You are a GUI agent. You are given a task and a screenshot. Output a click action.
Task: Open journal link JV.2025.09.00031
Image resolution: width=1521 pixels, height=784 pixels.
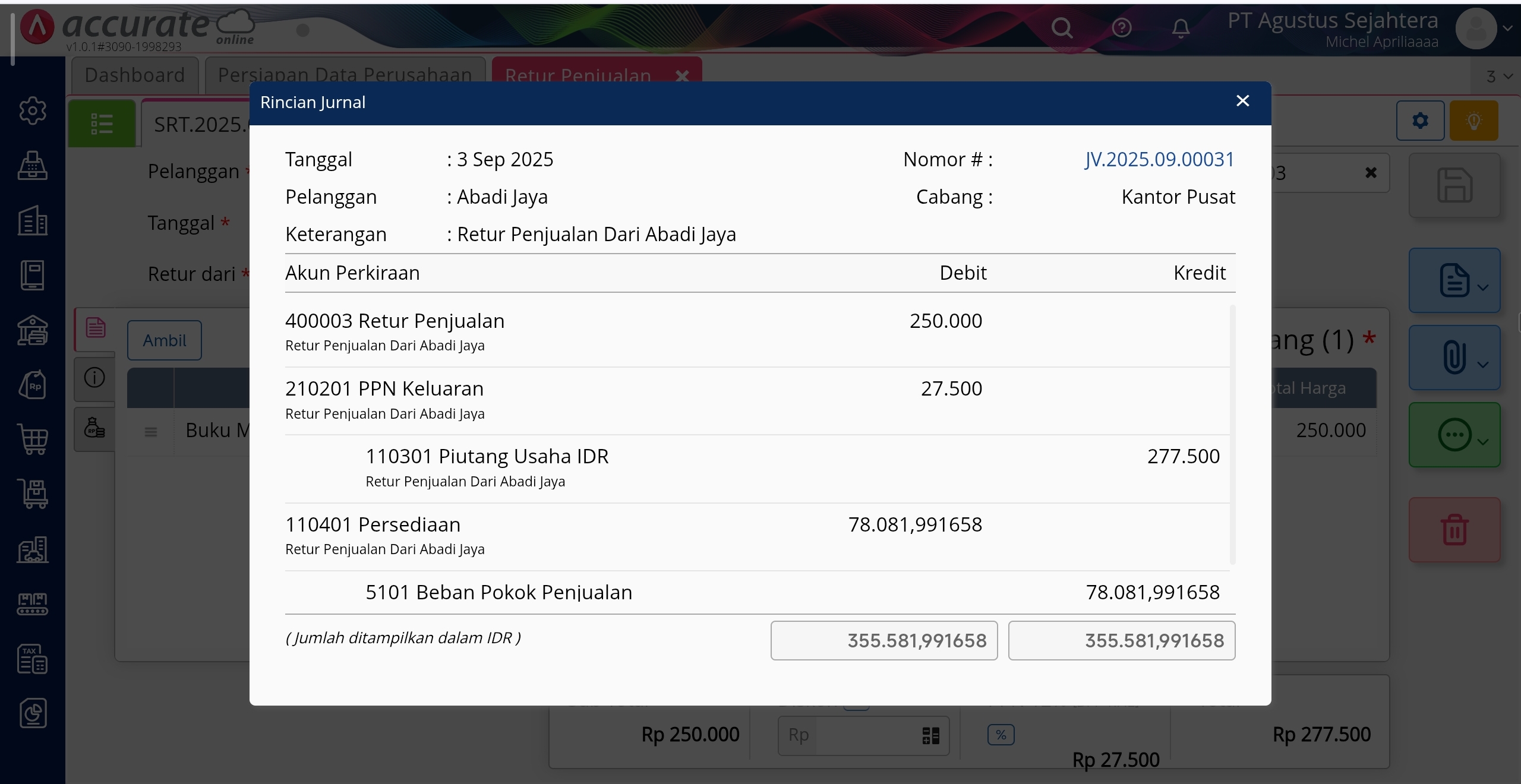coord(1159,159)
